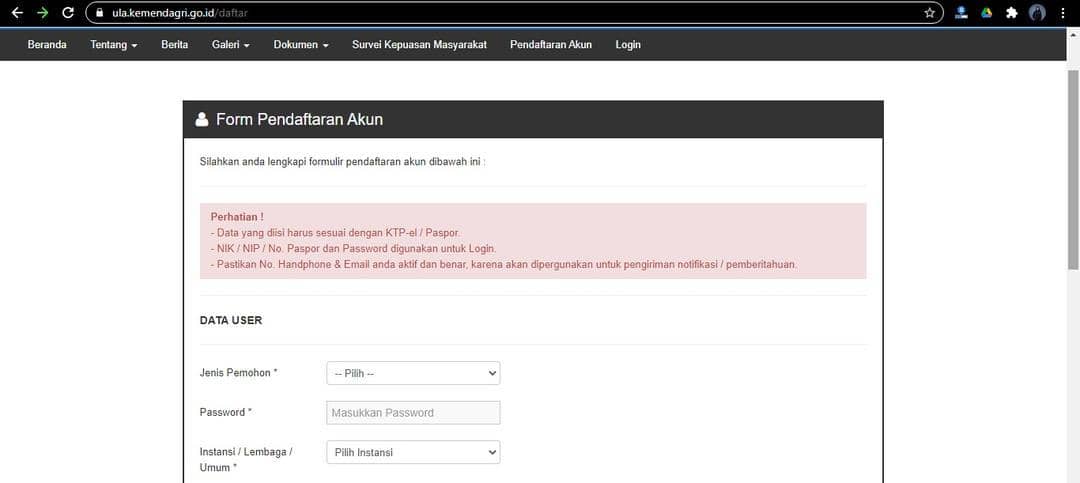The width and height of the screenshot is (1080, 483).
Task: Click the browser back arrow
Action: 17,13
